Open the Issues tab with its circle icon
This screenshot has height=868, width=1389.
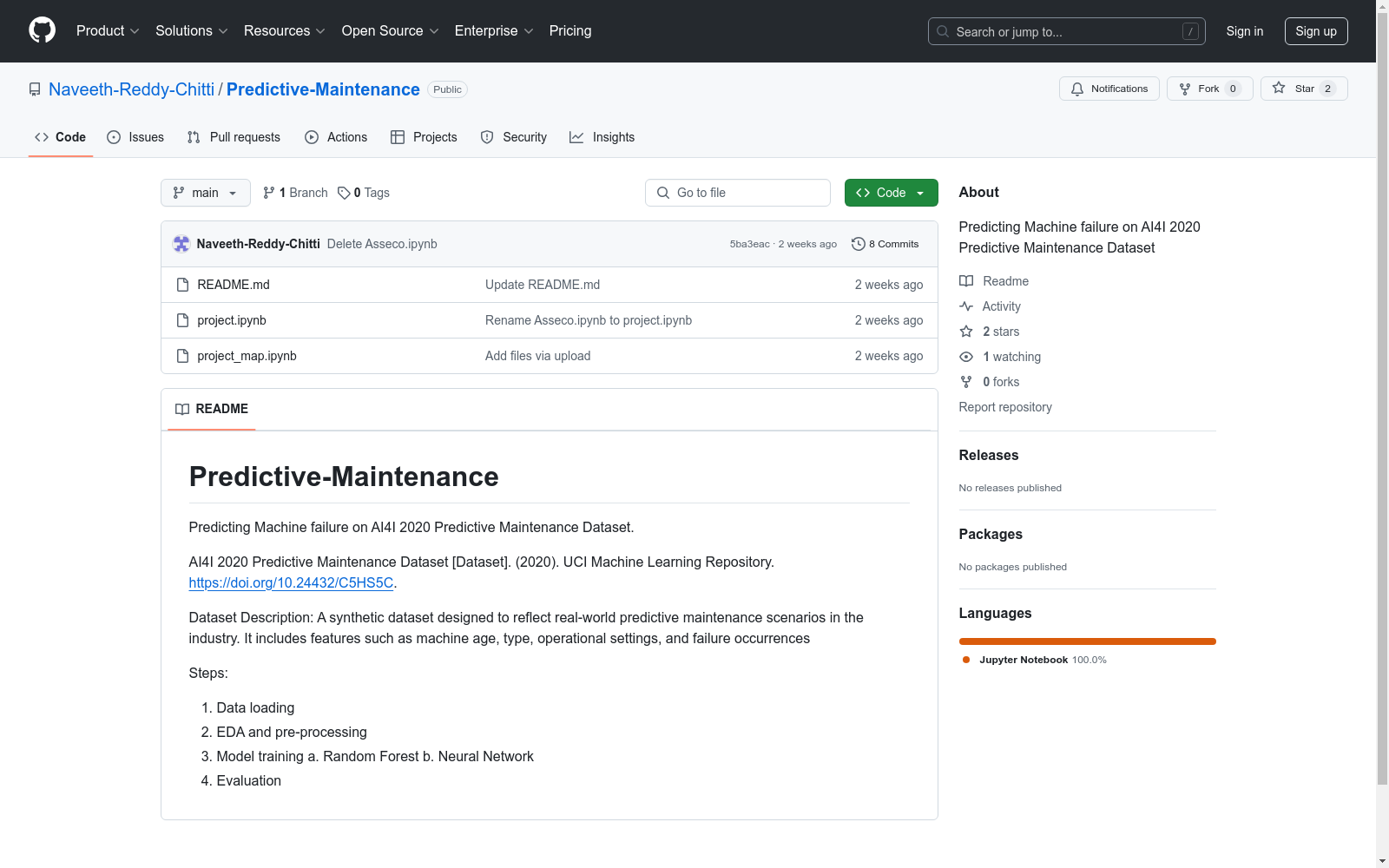114,137
